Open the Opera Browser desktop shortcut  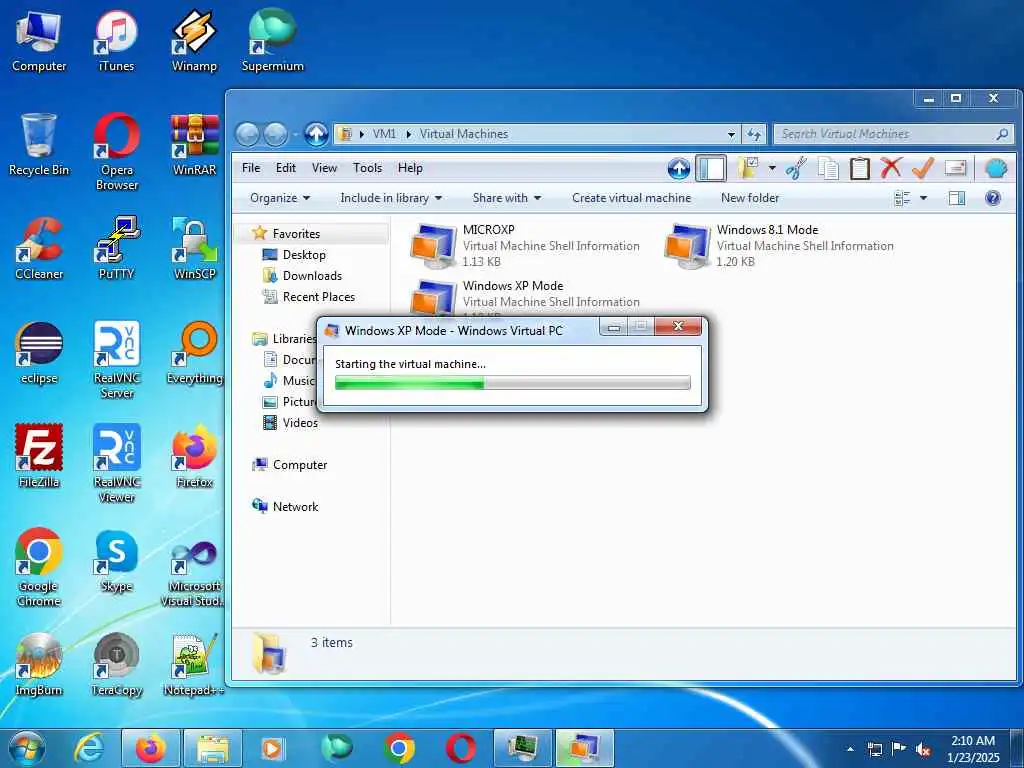[116, 152]
